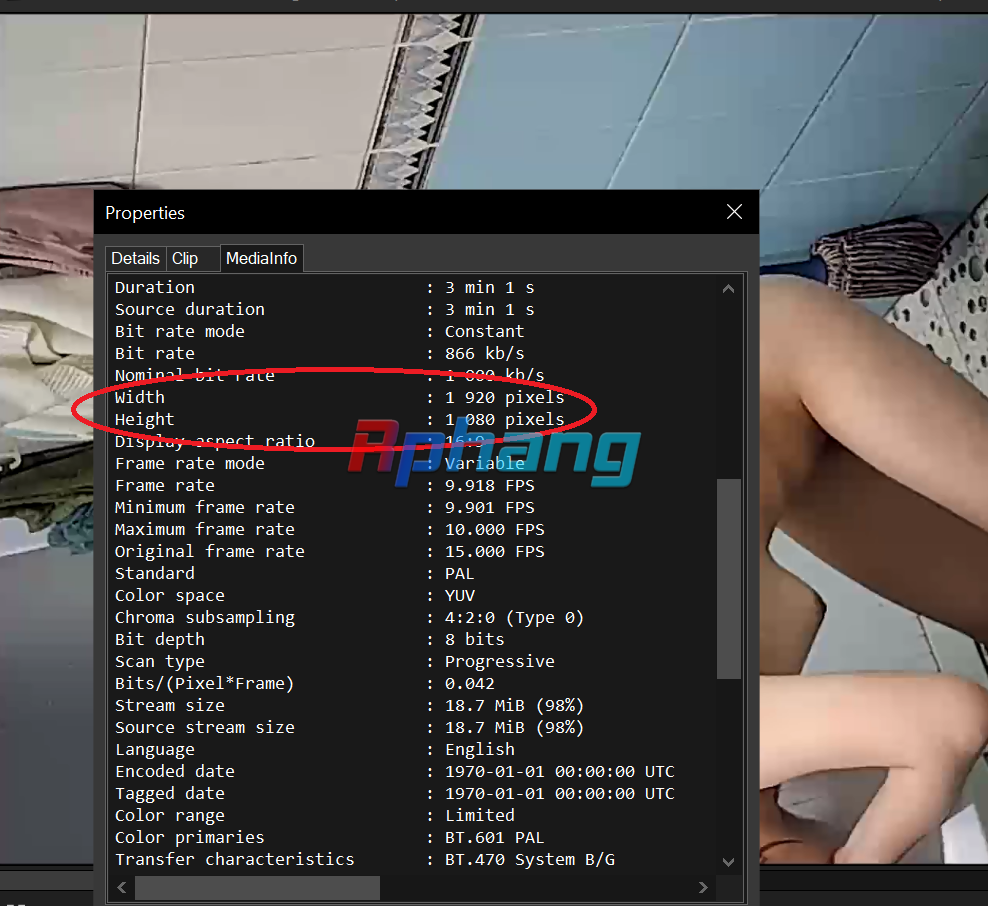Click the "9.918 FPS" frame rate value
988x906 pixels.
click(x=490, y=486)
